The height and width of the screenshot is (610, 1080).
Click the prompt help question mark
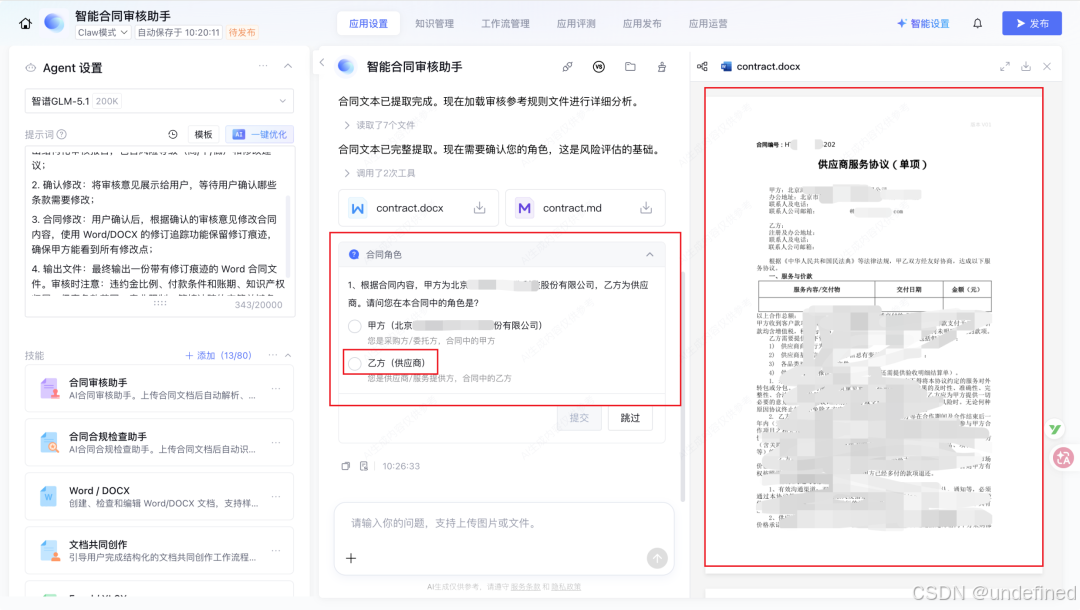click(x=62, y=134)
